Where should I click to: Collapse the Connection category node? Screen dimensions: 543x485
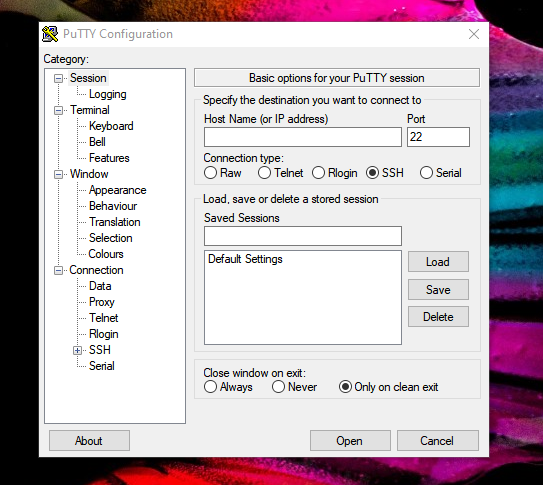[x=59, y=270]
